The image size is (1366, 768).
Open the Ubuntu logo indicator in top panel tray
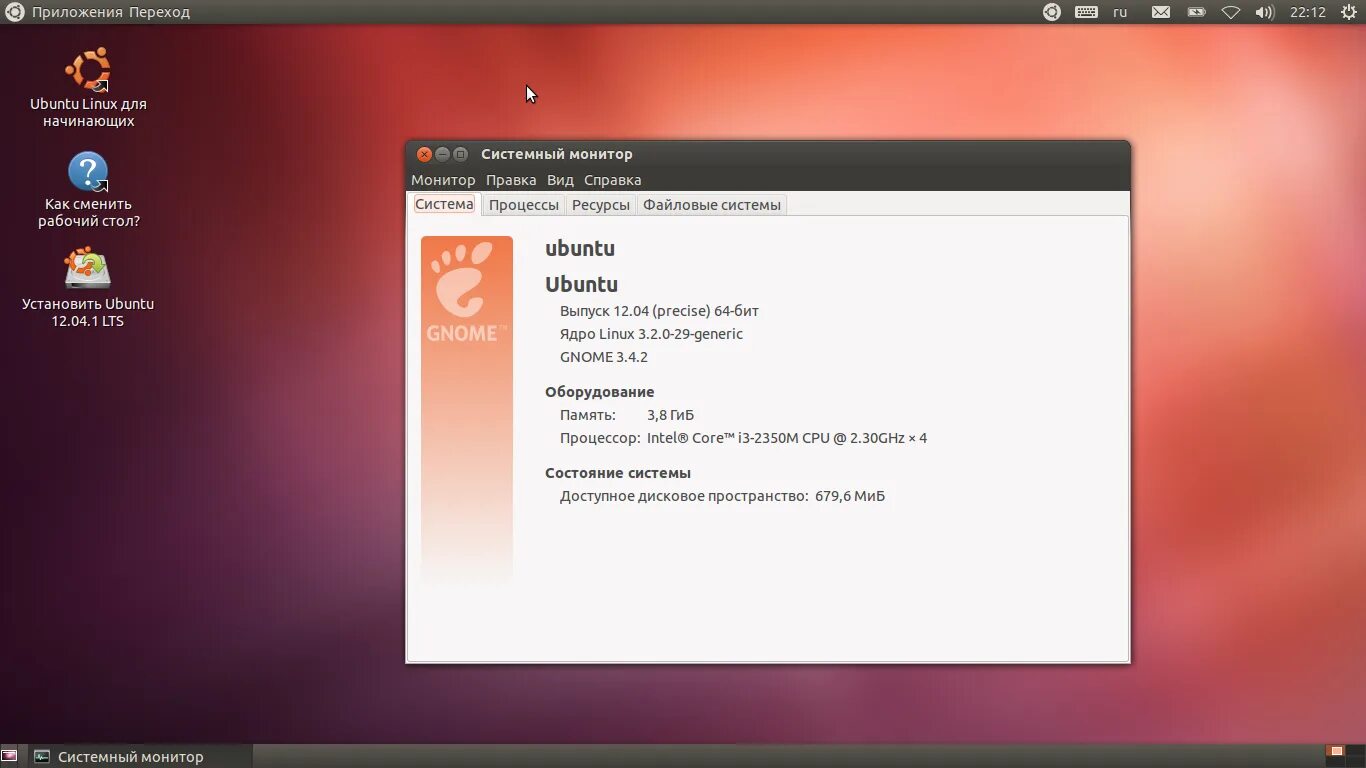pyautogui.click(x=1052, y=12)
